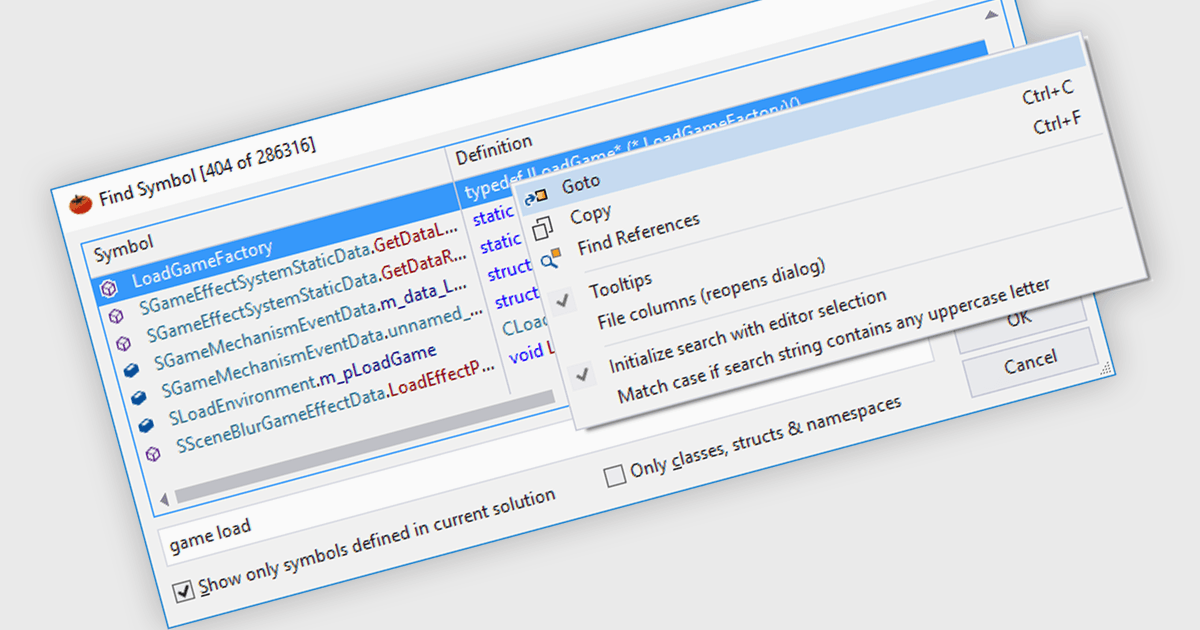Click the purple cube icon for GetDataR row
The width and height of the screenshot is (1200, 630).
tap(123, 343)
